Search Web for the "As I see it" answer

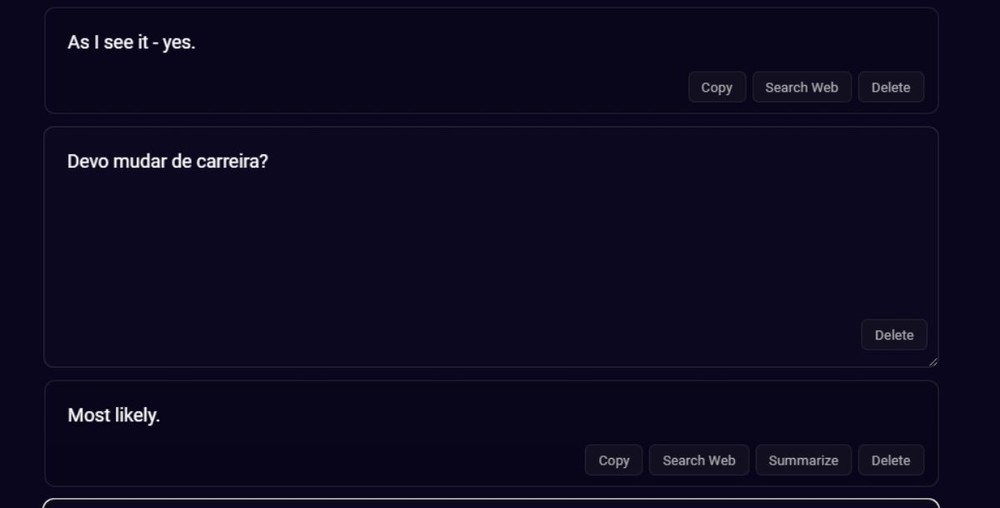pyautogui.click(x=801, y=87)
